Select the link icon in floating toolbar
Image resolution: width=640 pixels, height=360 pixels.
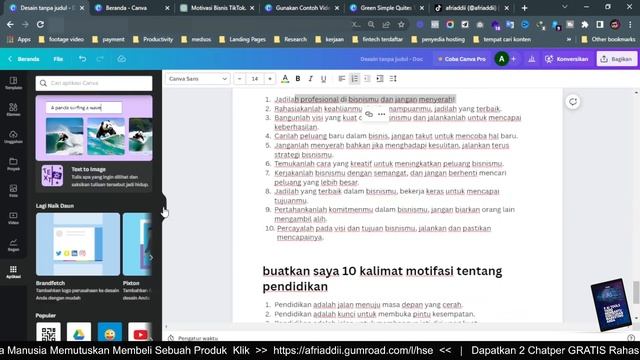369,114
